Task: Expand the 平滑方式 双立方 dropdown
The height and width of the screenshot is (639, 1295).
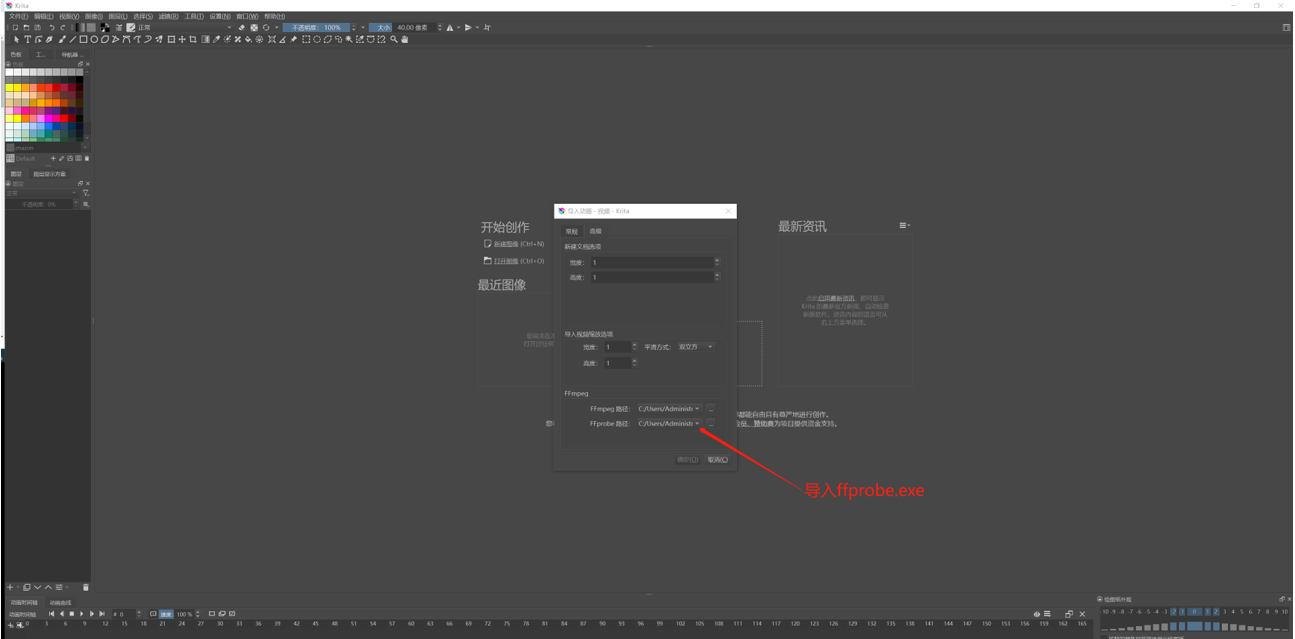Action: pyautogui.click(x=696, y=347)
